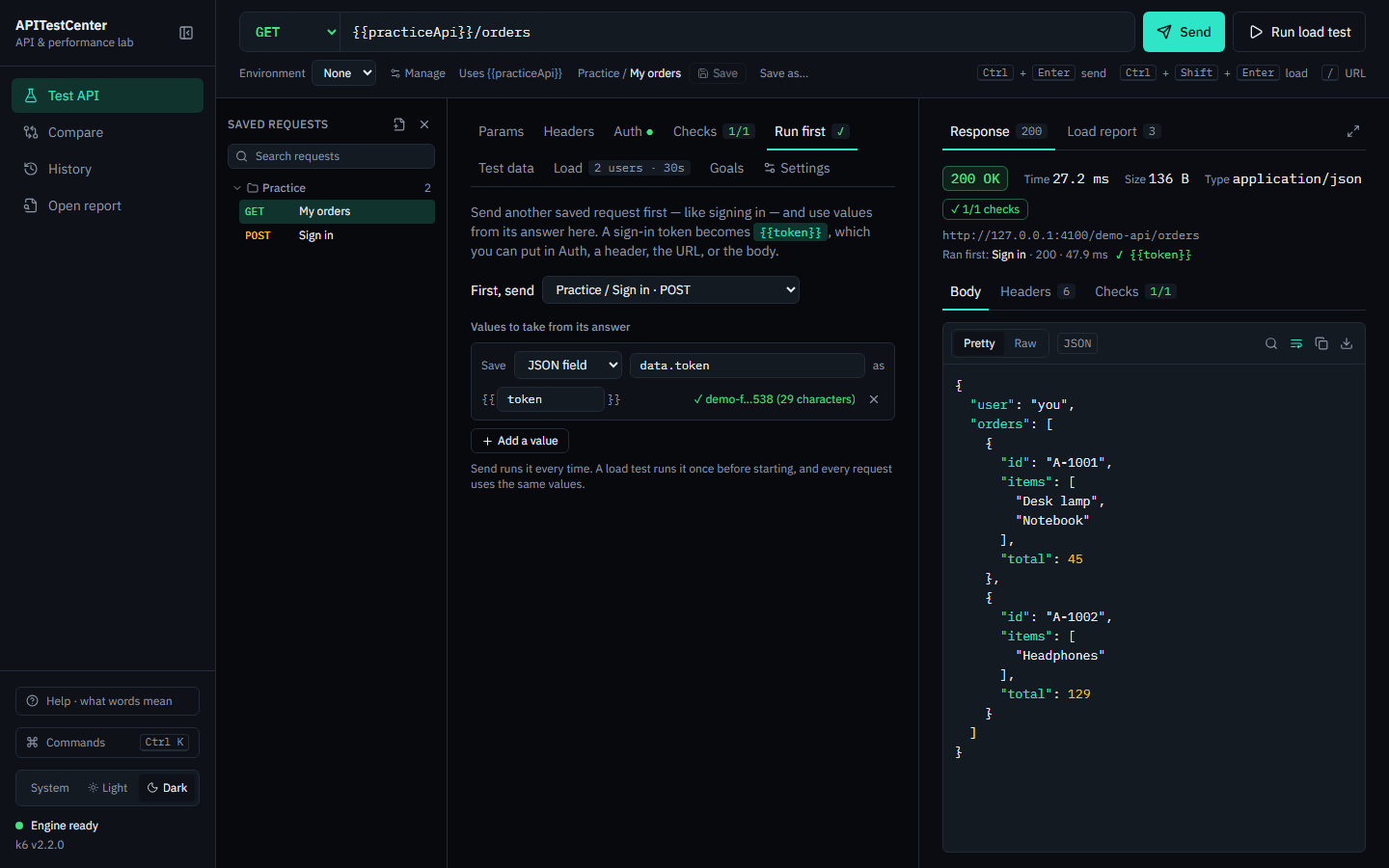Click the request URL field
Viewport: 1389px width, 868px height.
737,32
